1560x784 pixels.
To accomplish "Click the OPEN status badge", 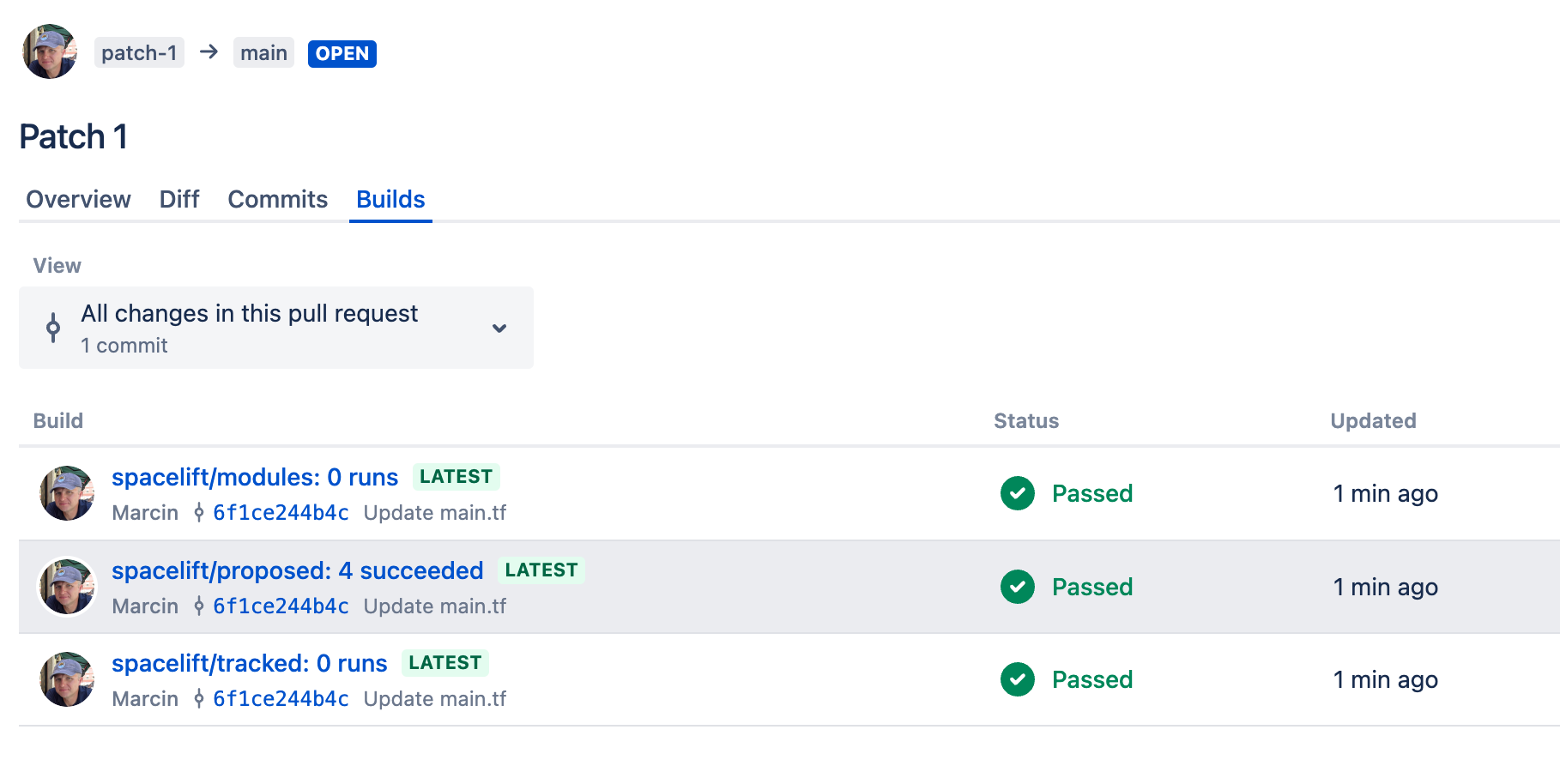I will coord(342,53).
